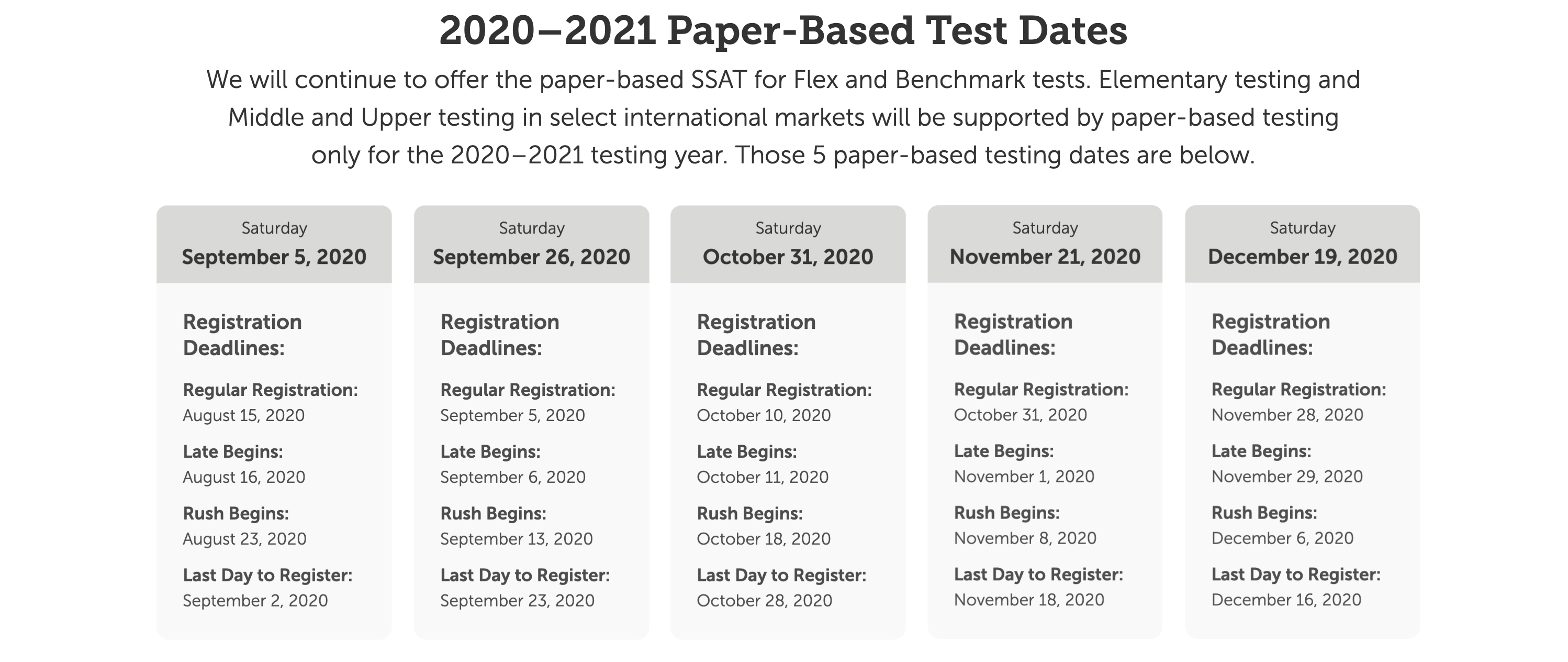Click Regular Registration date October 10, 2020

tap(763, 415)
